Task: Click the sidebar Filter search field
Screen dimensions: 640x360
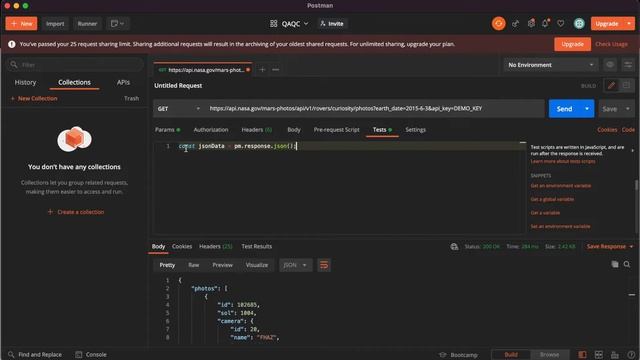Action: pos(75,65)
